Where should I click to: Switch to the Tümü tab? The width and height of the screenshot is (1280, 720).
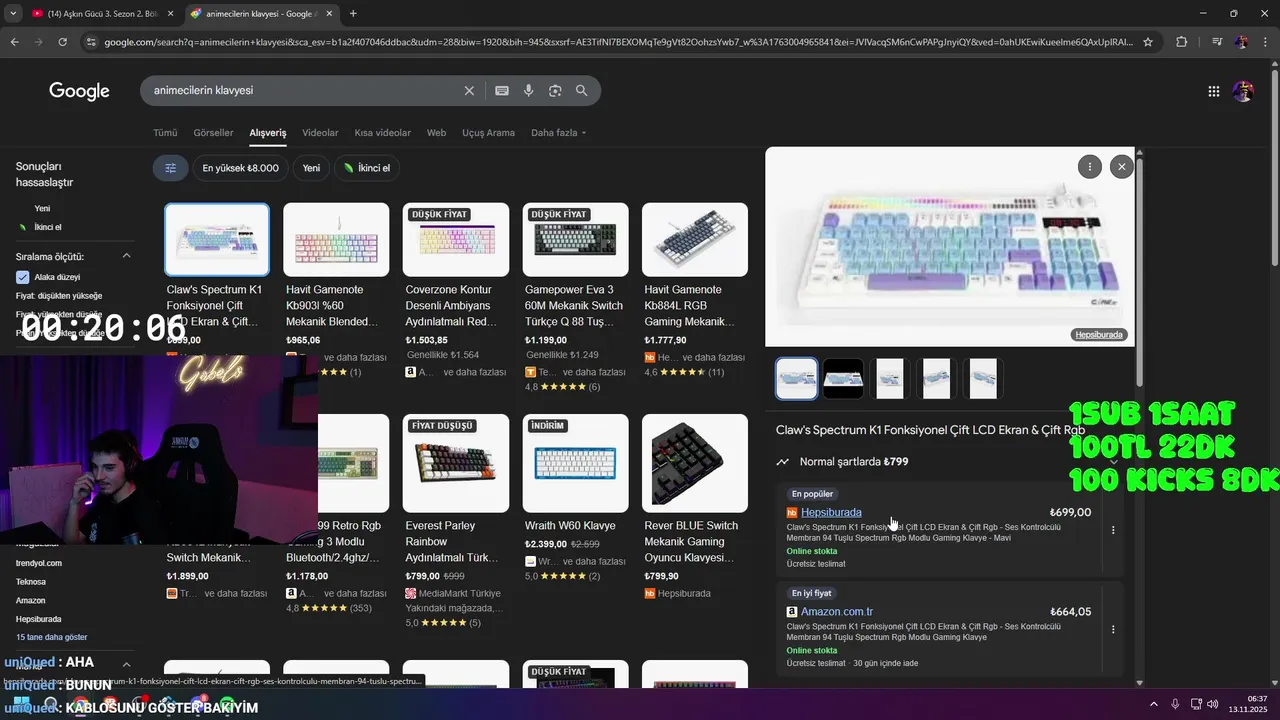(165, 133)
